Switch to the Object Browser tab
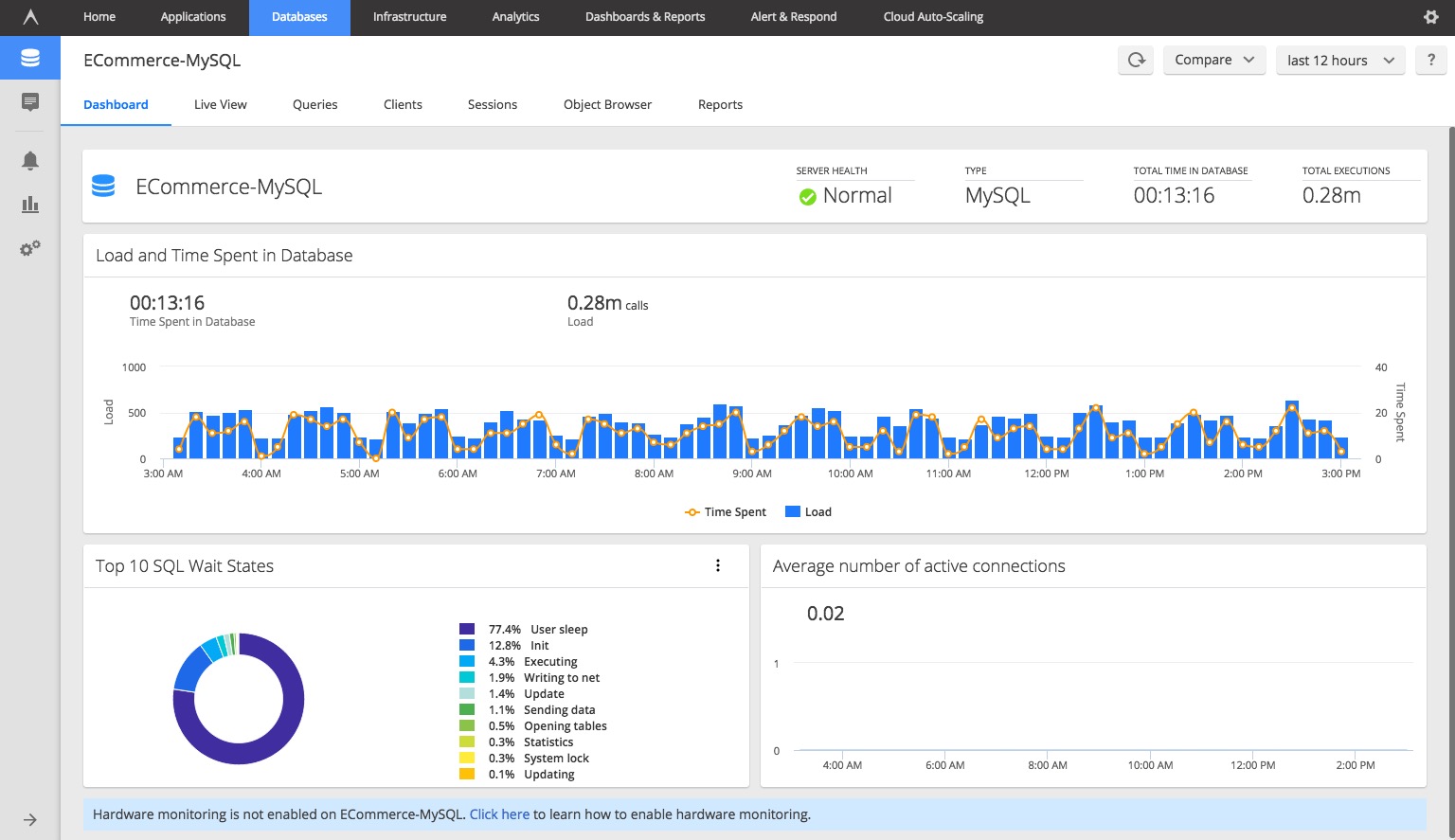Image resolution: width=1455 pixels, height=840 pixels. 607,104
